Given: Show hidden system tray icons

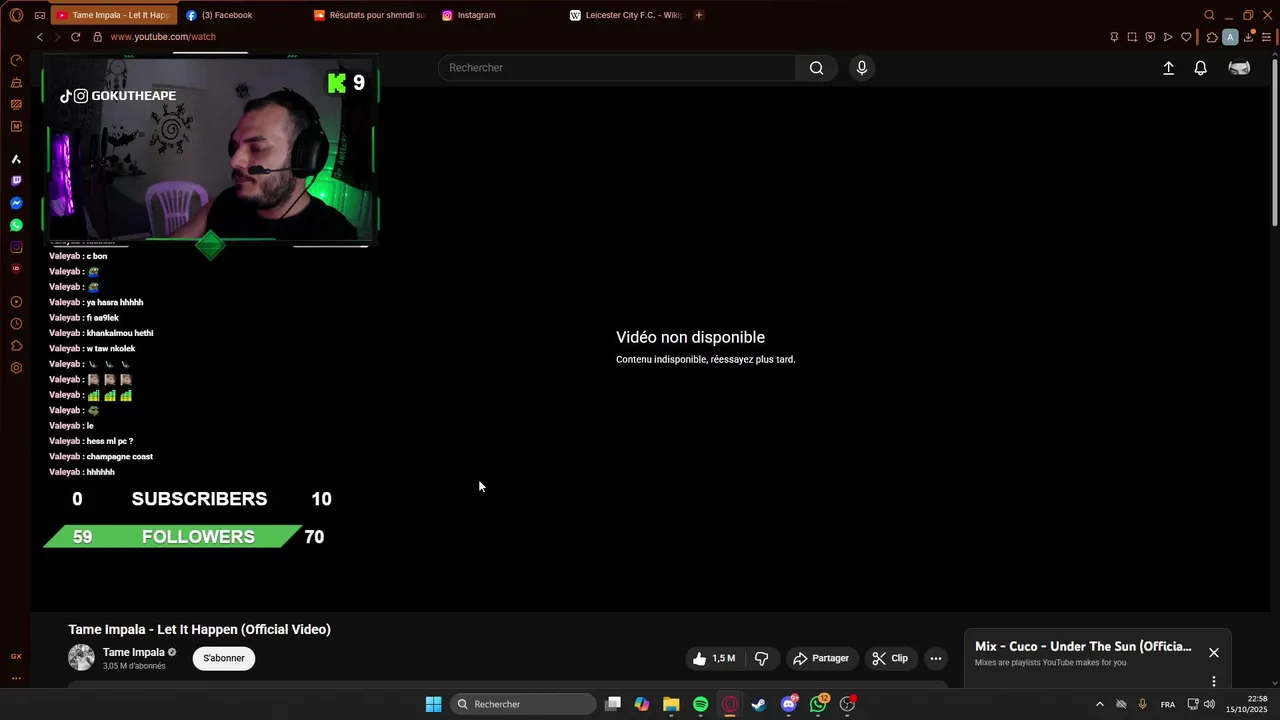Looking at the screenshot, I should pos(1099,704).
